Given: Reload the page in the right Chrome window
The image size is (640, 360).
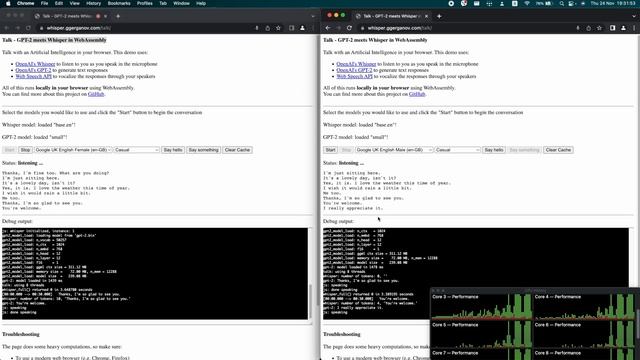Looking at the screenshot, I should [349, 28].
